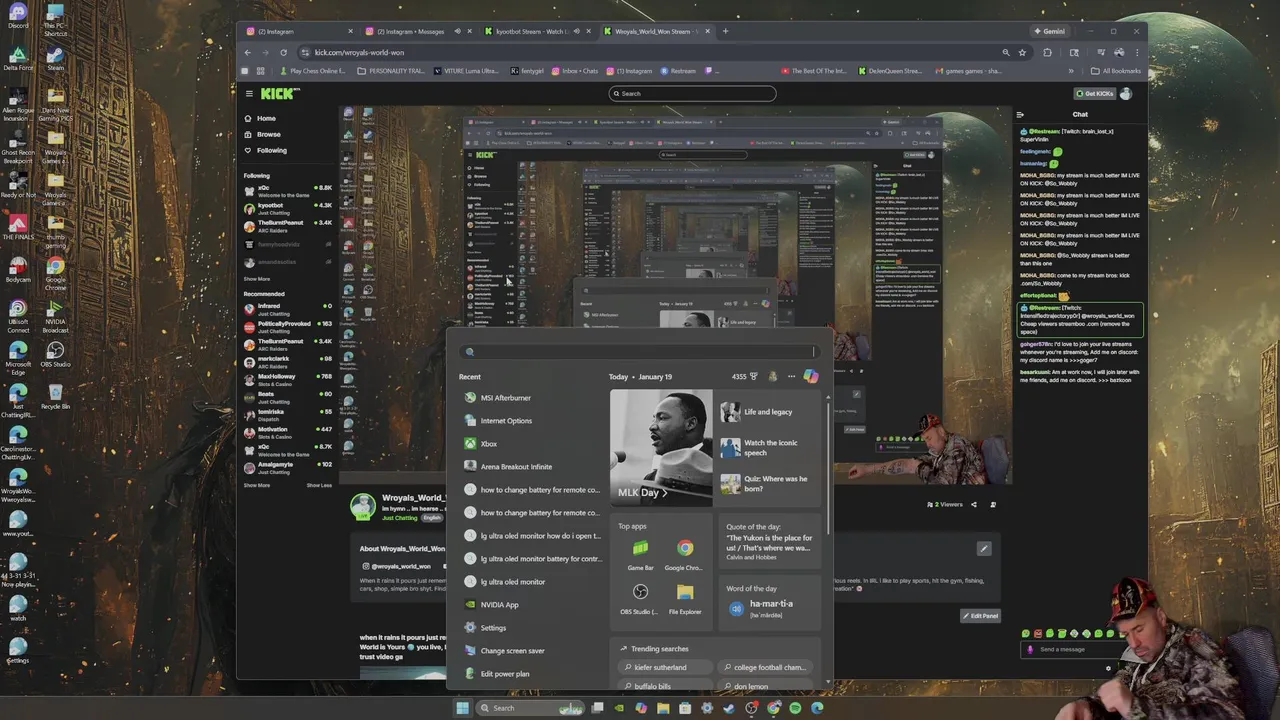
Task: Show more recommended channels in Kick
Action: point(256,485)
